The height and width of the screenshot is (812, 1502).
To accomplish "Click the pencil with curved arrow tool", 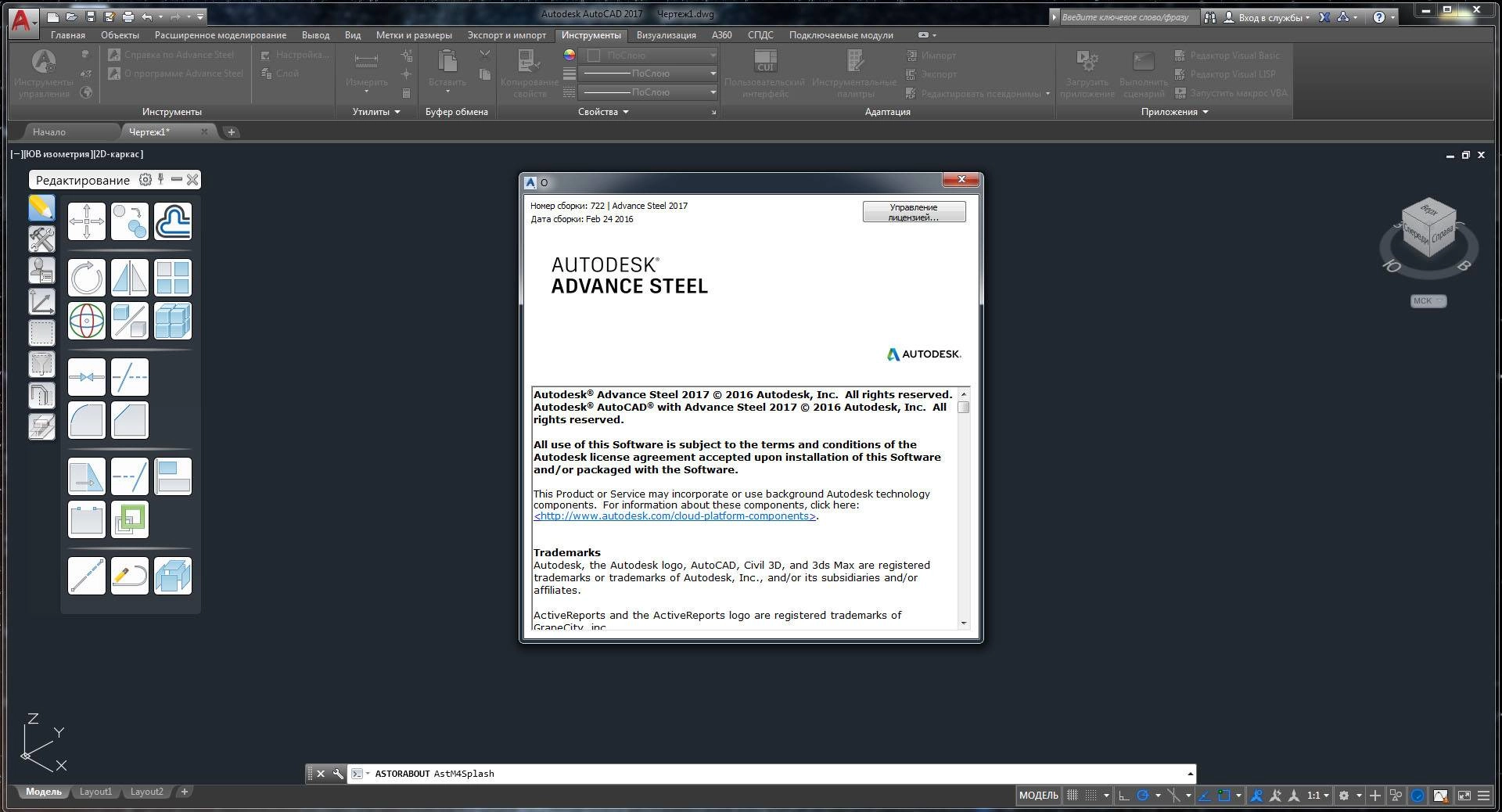I will click(130, 576).
